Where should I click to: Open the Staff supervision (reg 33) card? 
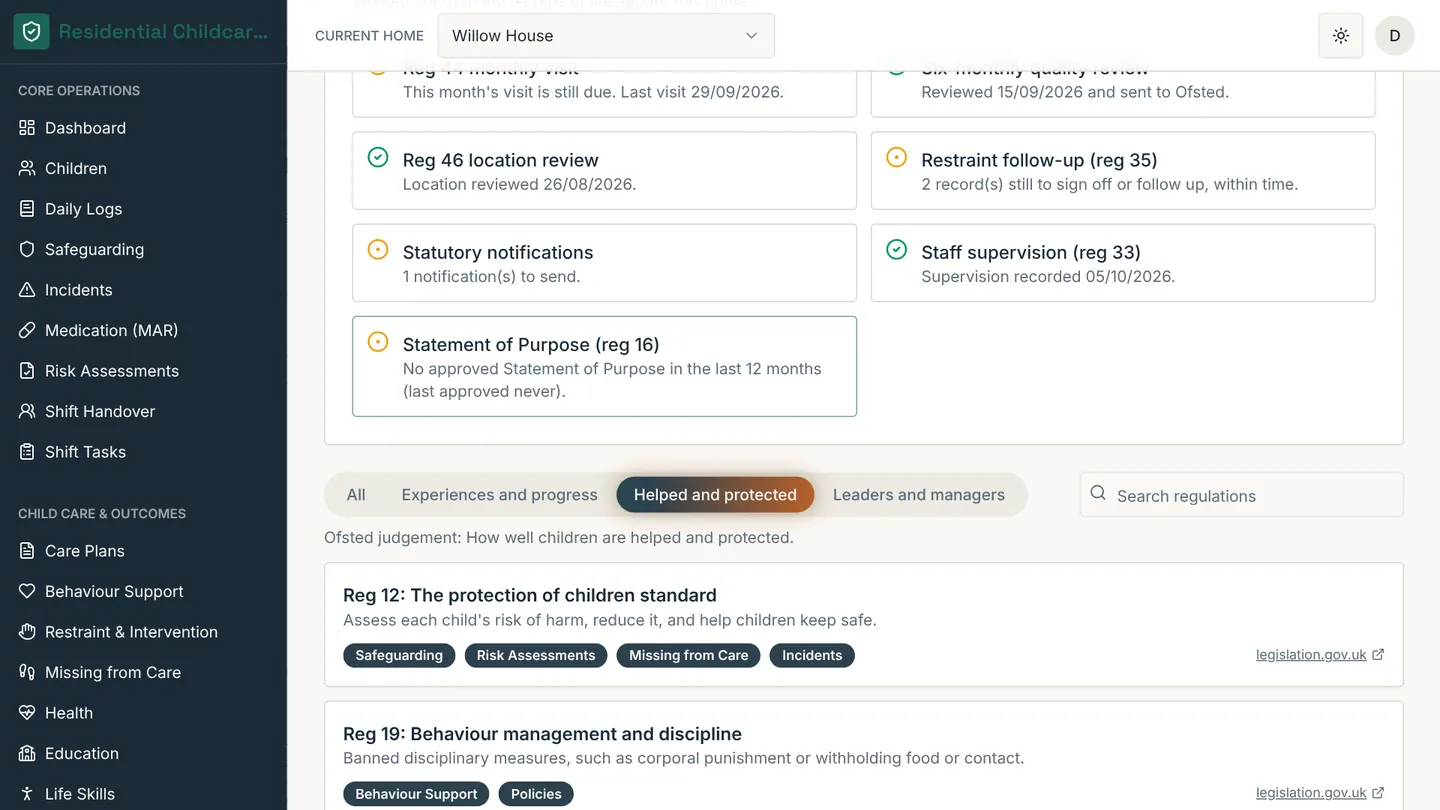click(x=1123, y=263)
